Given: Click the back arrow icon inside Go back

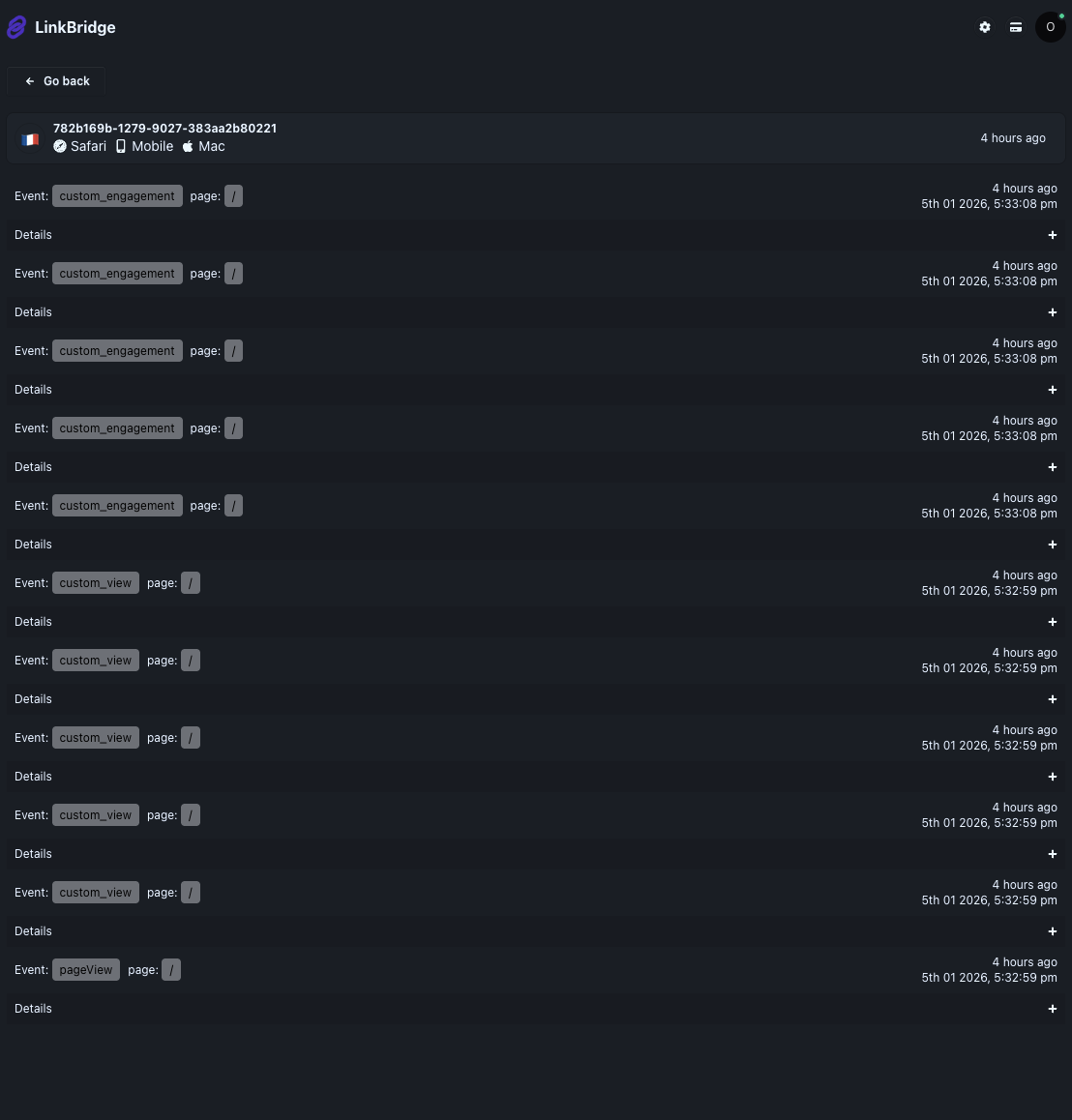Looking at the screenshot, I should pyautogui.click(x=30, y=81).
